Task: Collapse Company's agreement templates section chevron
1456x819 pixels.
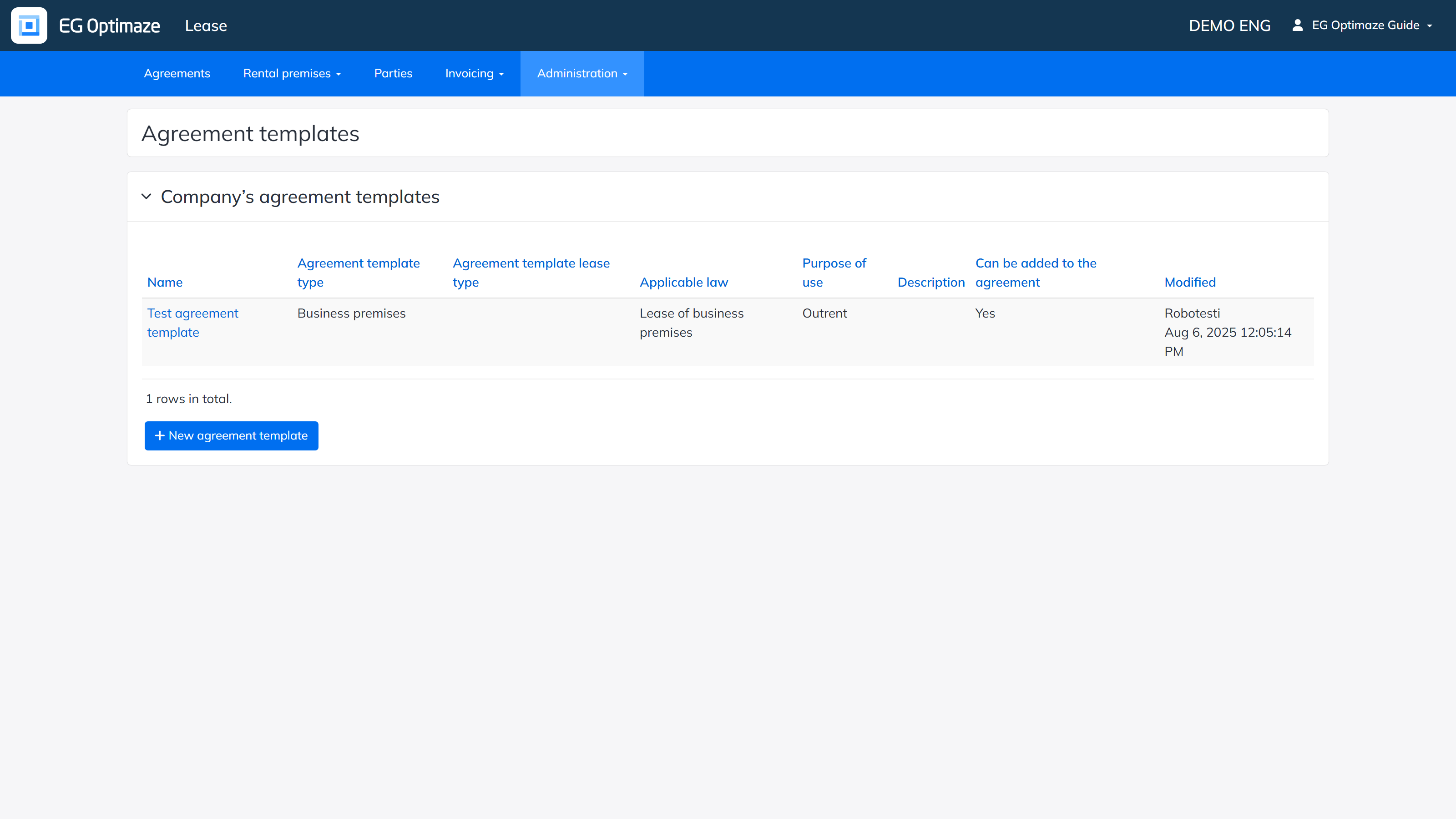Action: (147, 197)
